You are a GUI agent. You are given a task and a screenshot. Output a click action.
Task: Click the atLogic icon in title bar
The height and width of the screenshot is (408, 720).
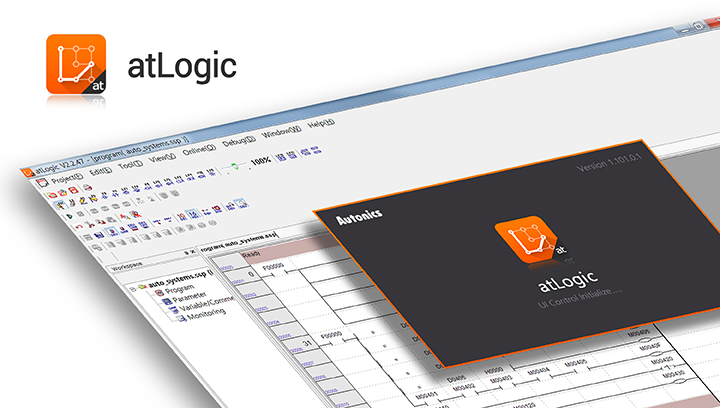(x=28, y=173)
